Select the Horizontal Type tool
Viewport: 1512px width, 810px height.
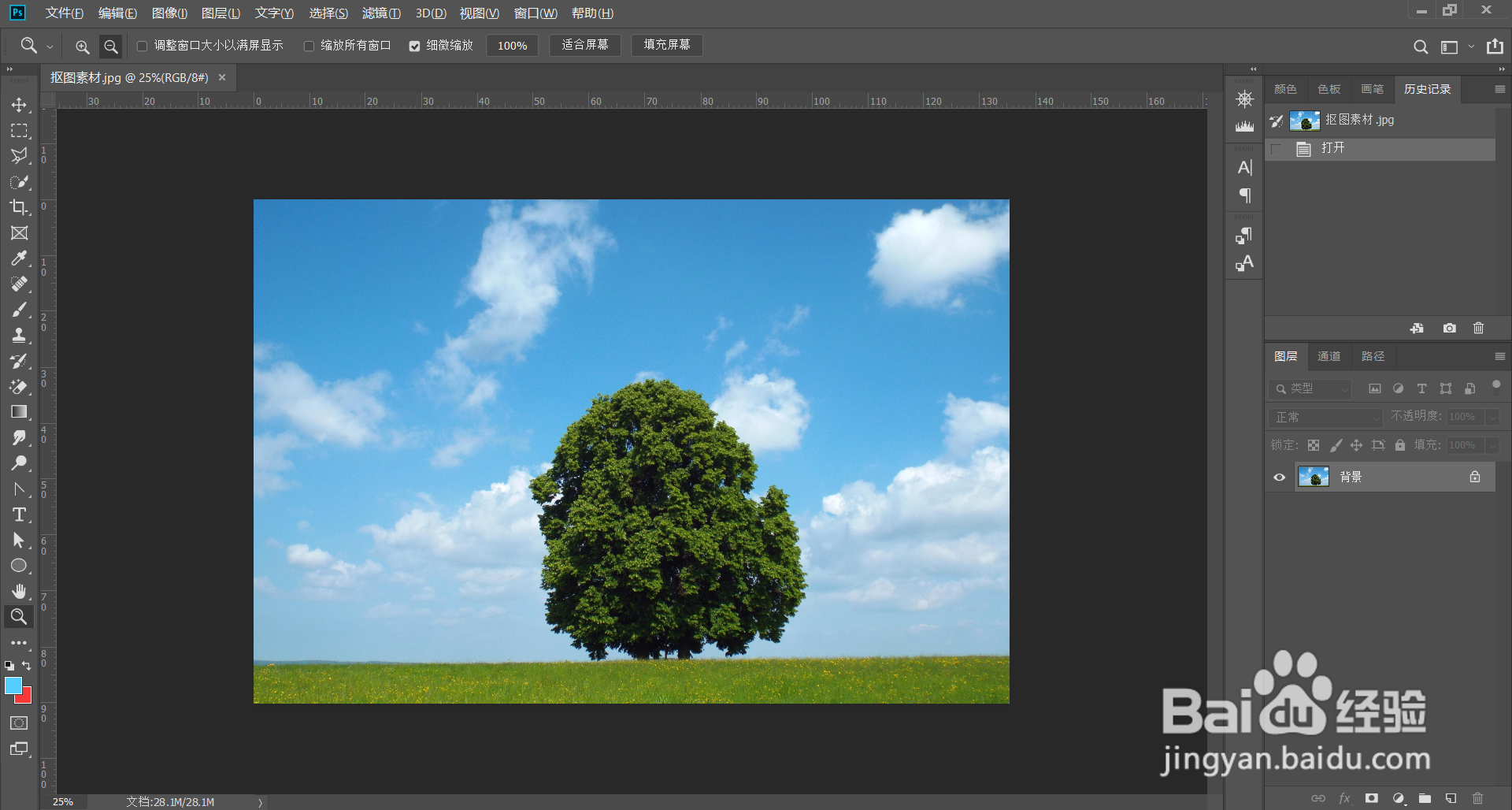19,515
